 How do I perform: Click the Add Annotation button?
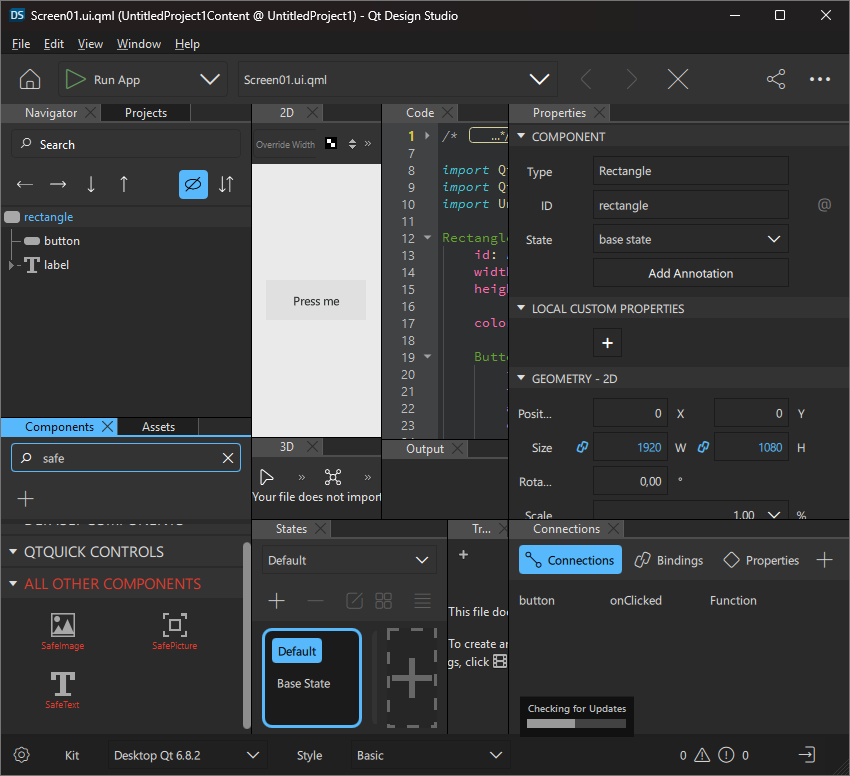(691, 273)
